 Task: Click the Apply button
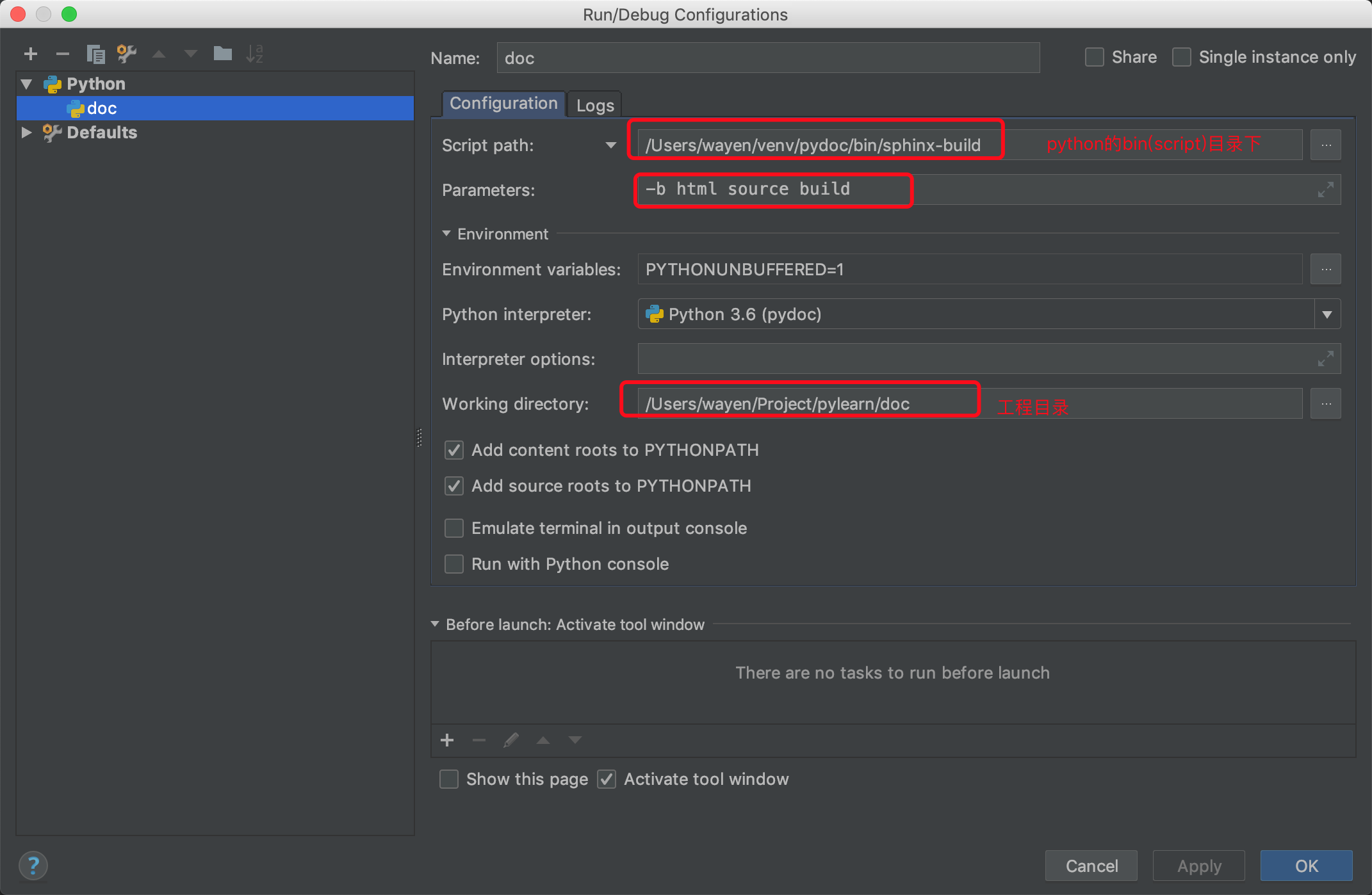(1199, 866)
